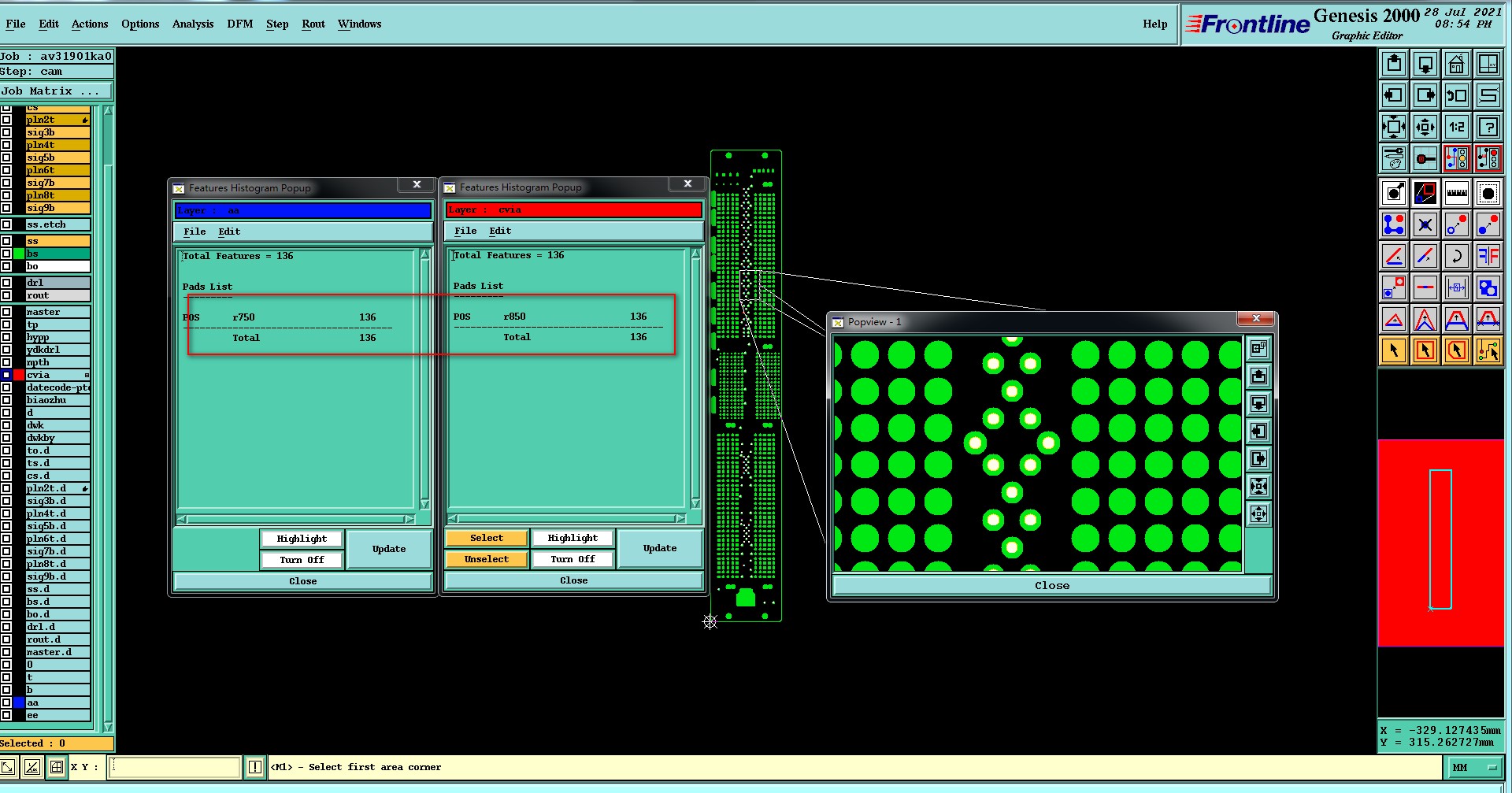Open Edit menu in aa histogram popup

tap(229, 232)
